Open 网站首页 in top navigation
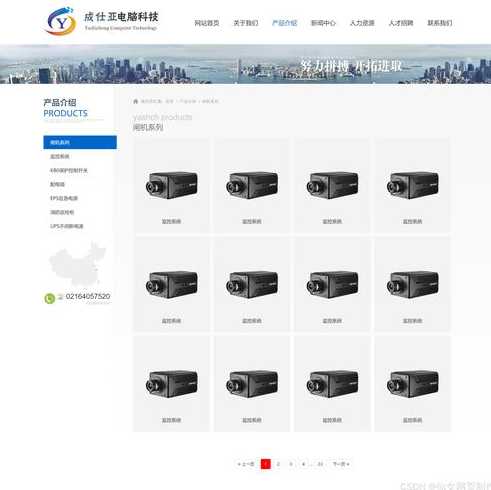491x490 pixels. (207, 23)
